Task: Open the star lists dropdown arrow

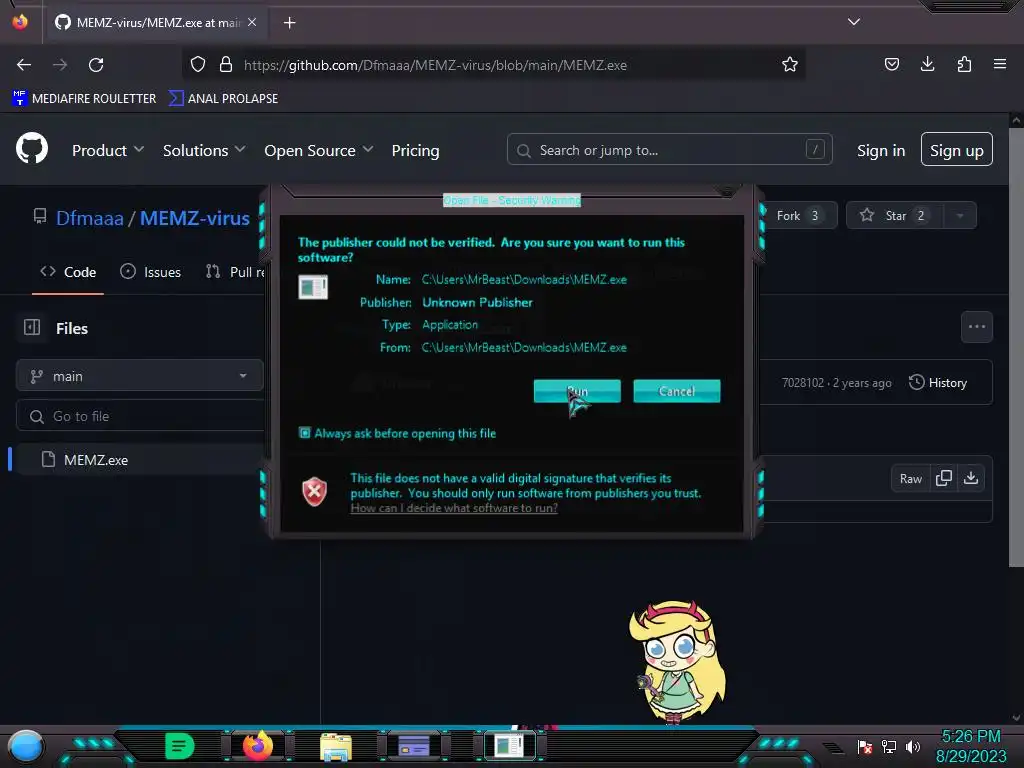Action: point(960,216)
